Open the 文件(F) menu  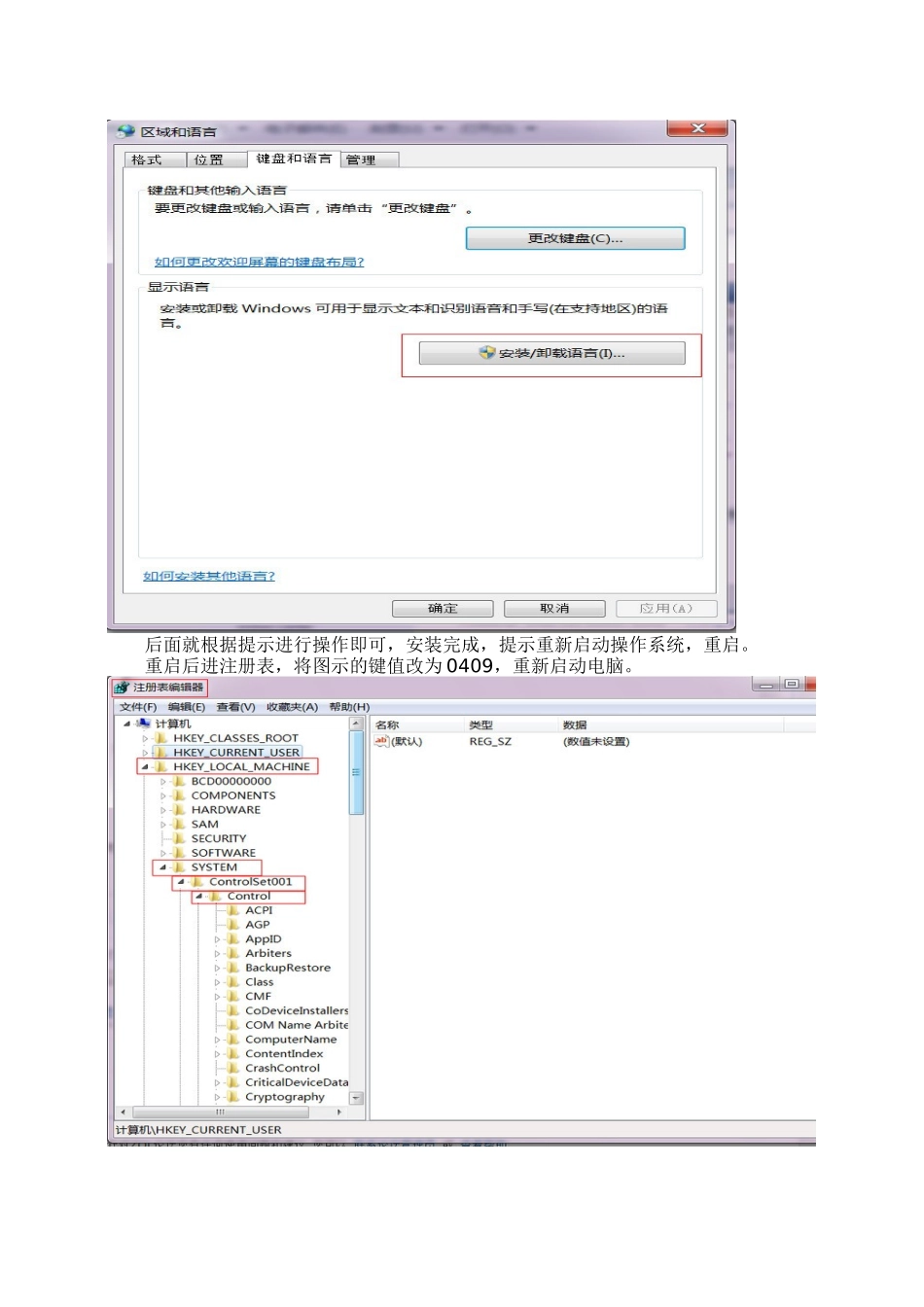(x=137, y=707)
